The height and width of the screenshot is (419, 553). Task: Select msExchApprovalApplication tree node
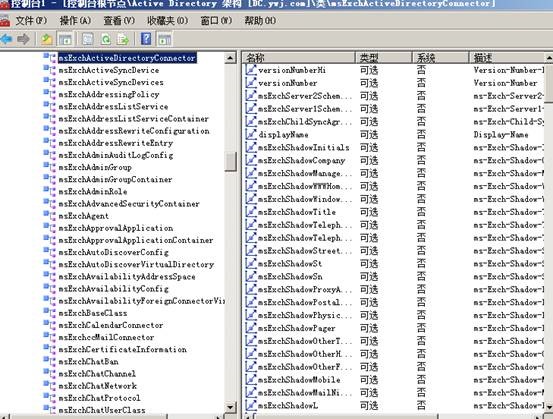pyautogui.click(x=116, y=228)
